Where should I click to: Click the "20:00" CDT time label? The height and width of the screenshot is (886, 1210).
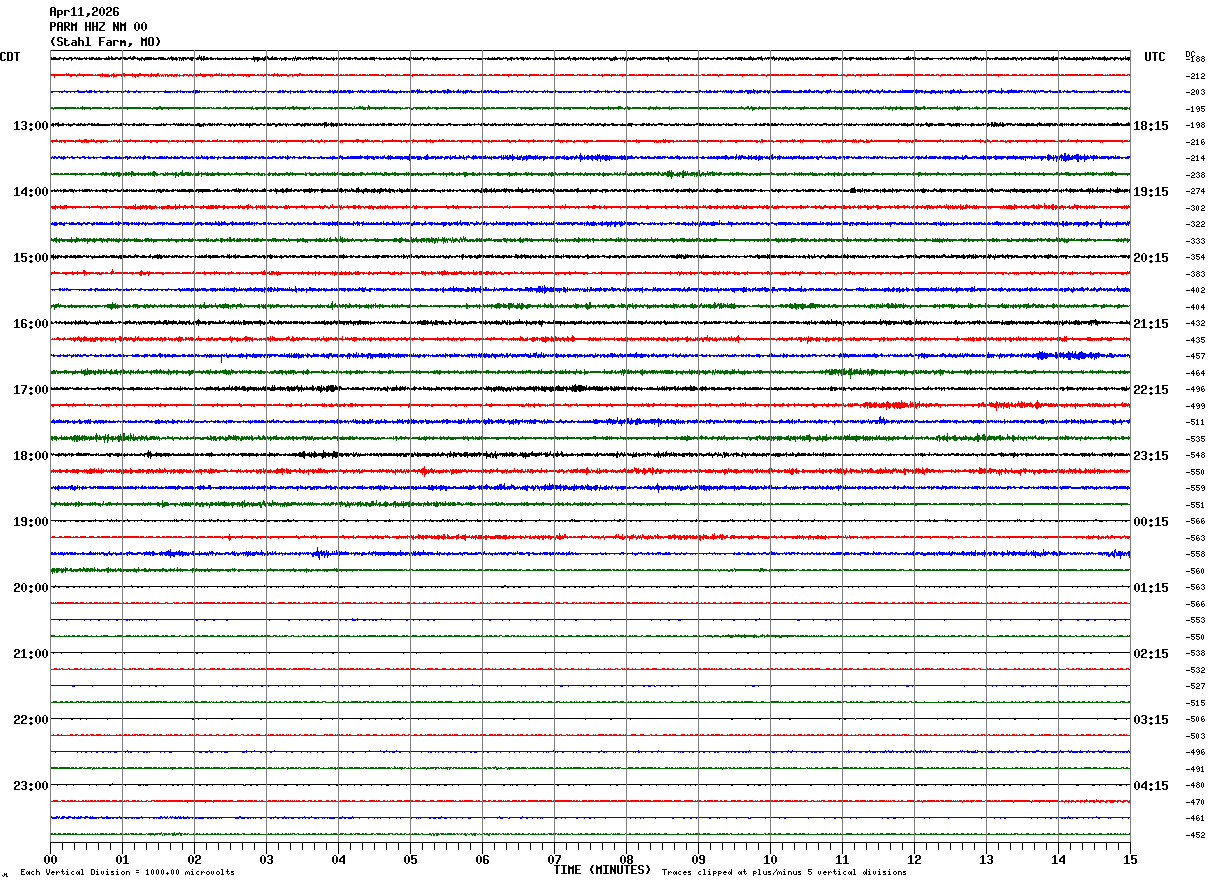coord(31,588)
